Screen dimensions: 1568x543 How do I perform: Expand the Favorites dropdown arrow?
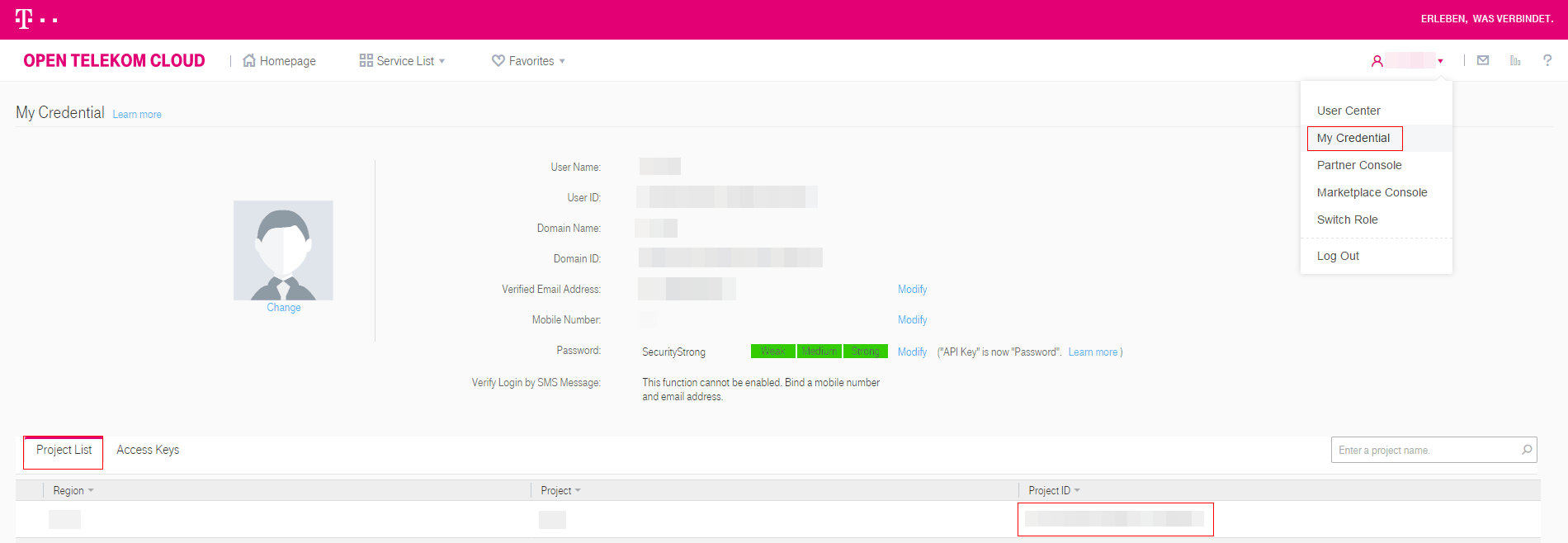point(562,61)
